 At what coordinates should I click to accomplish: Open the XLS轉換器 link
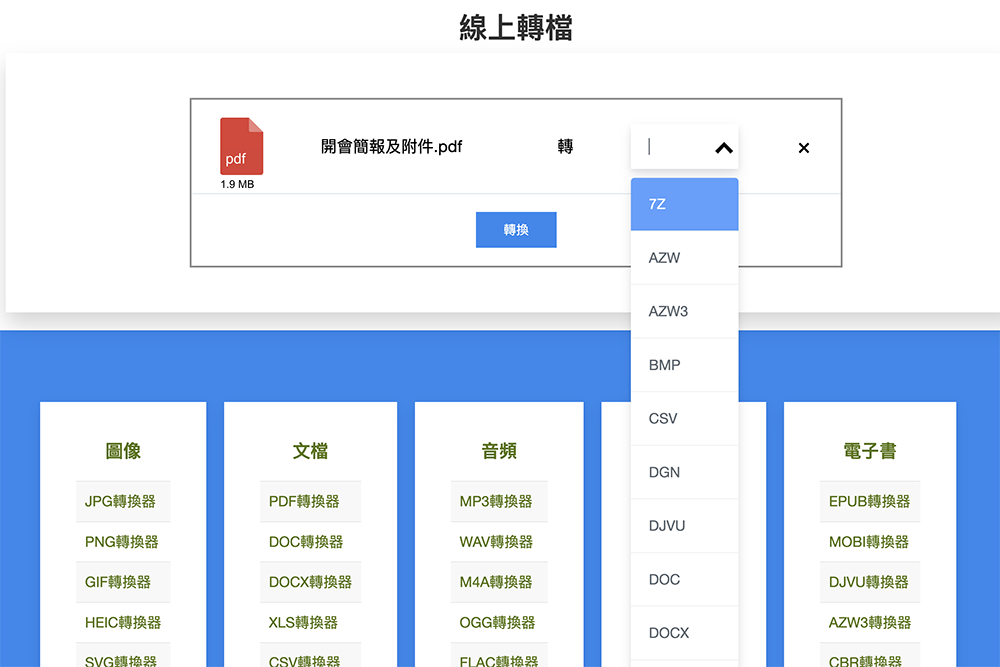pyautogui.click(x=310, y=621)
